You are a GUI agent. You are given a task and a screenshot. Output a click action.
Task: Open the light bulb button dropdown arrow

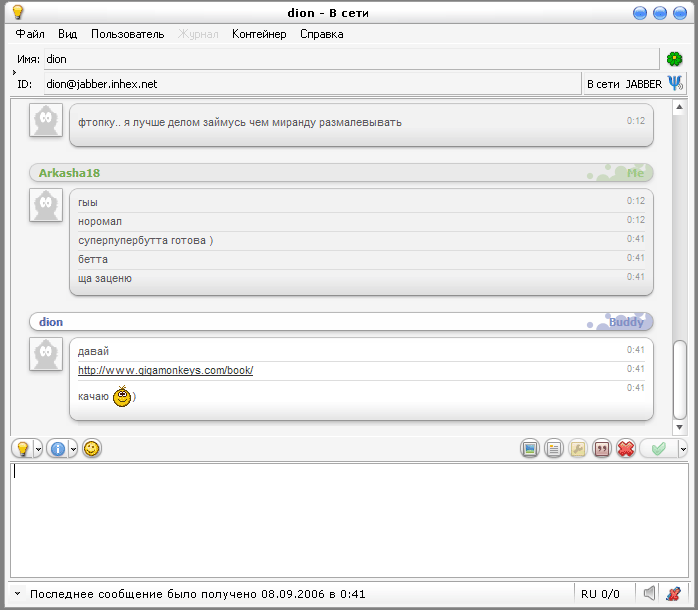38,449
